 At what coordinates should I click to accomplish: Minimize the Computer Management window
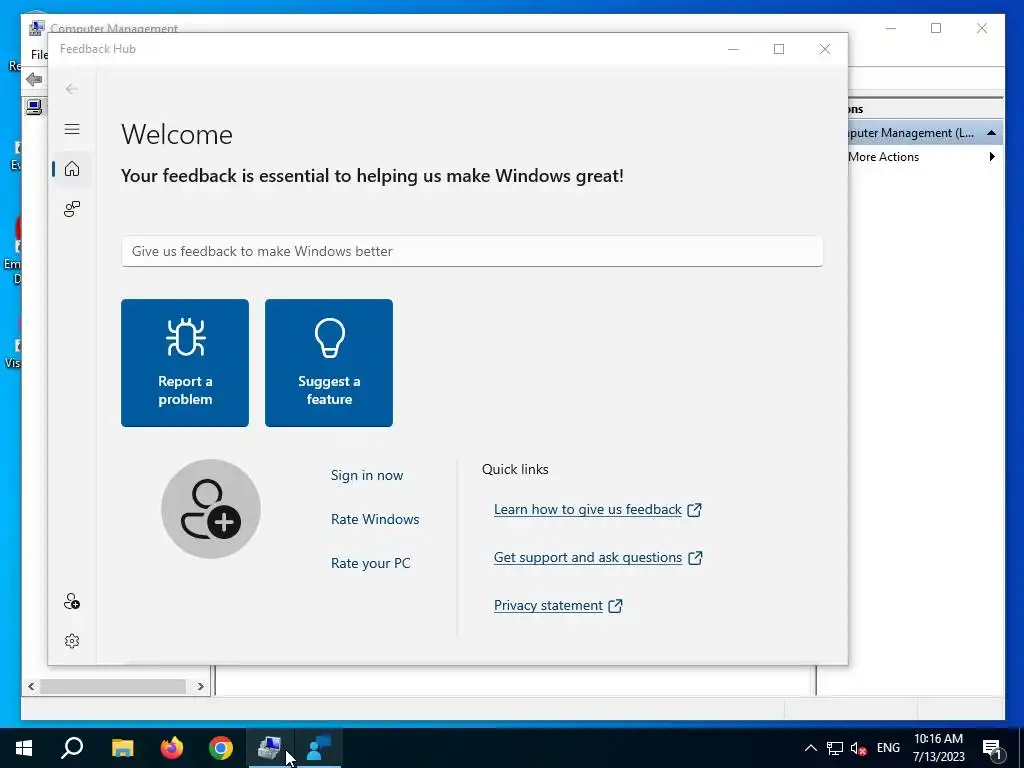click(x=891, y=28)
